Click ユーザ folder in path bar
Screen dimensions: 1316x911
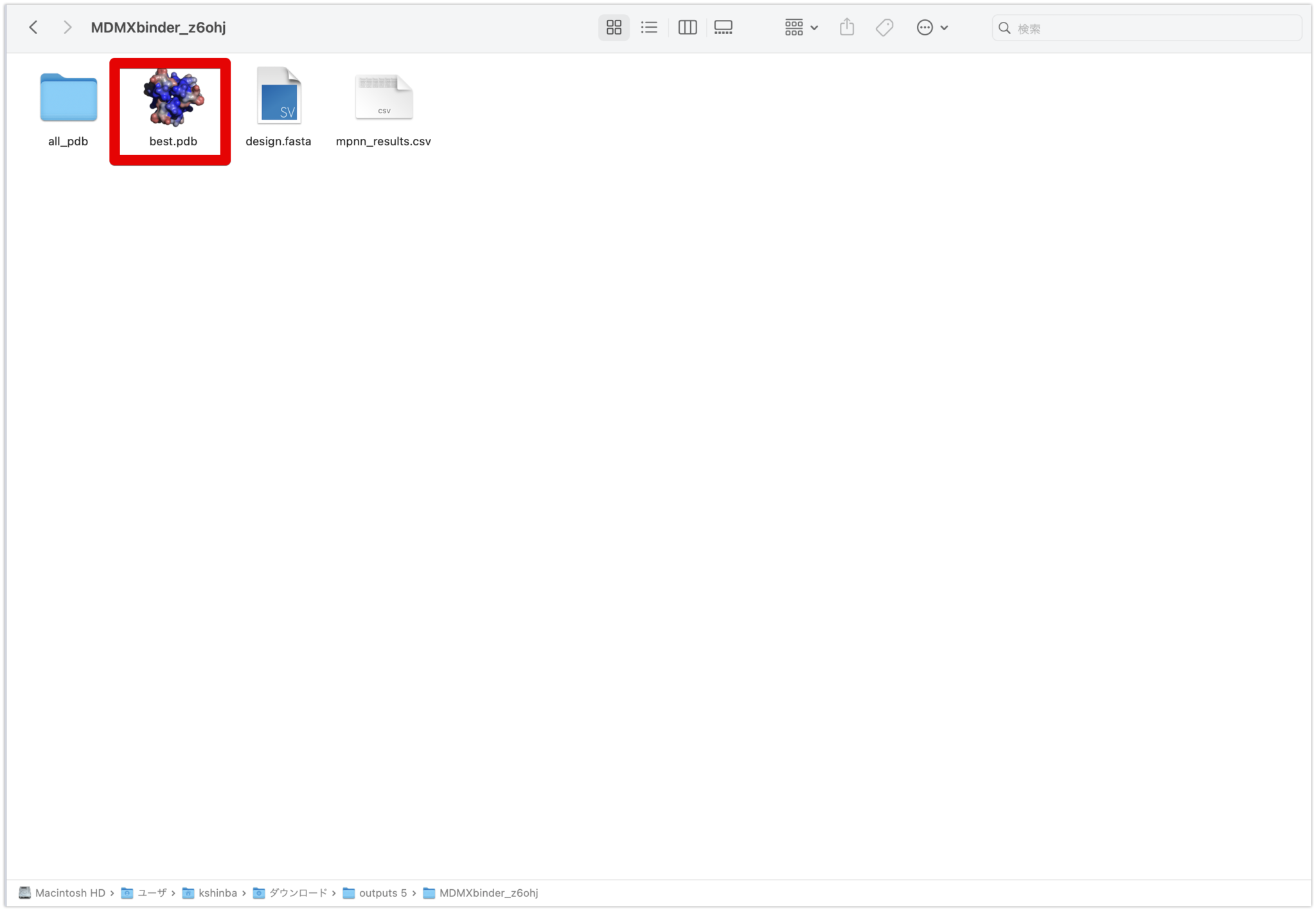(x=152, y=893)
